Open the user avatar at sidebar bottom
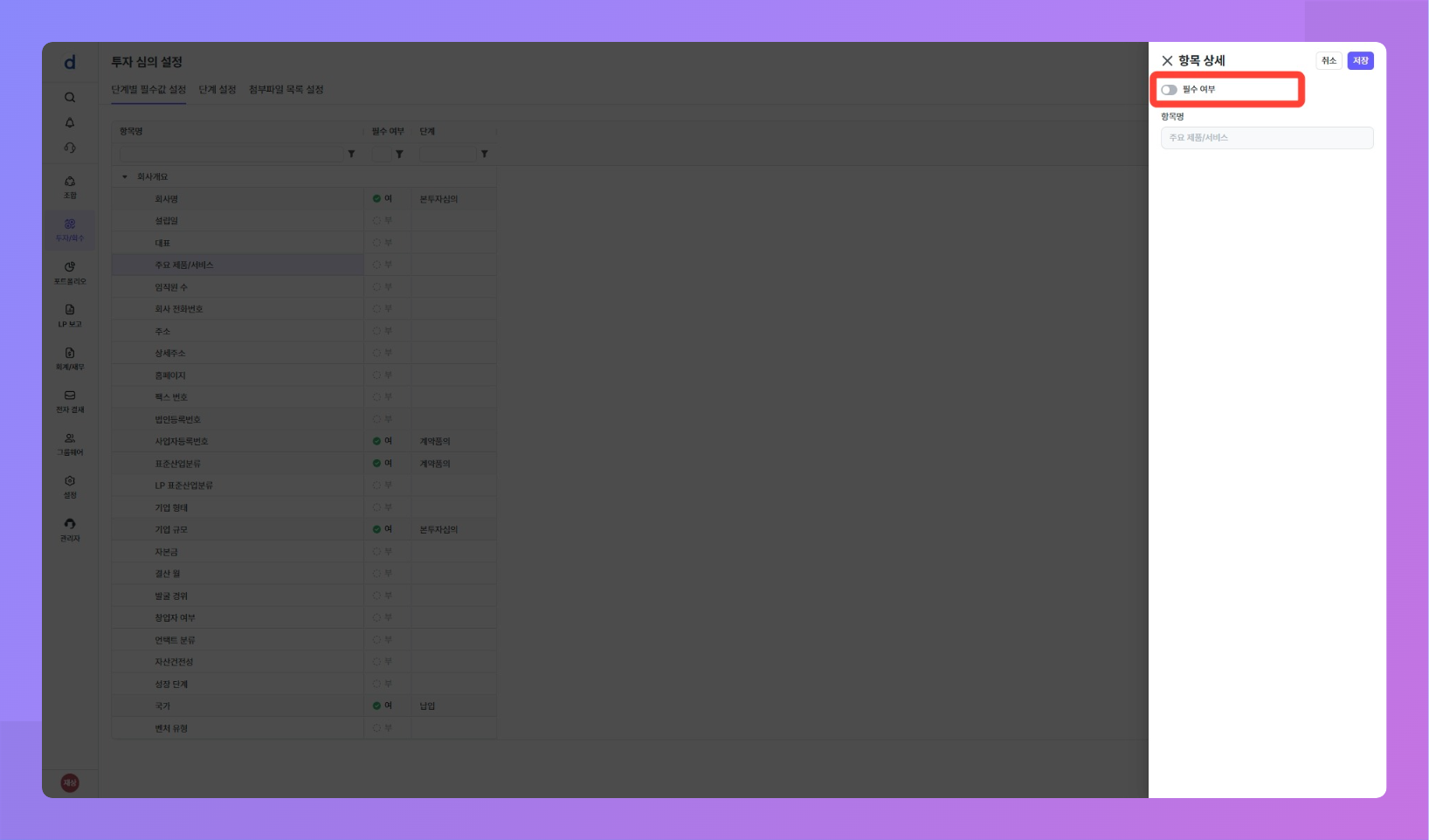This screenshot has height=840, width=1429. pos(70,782)
